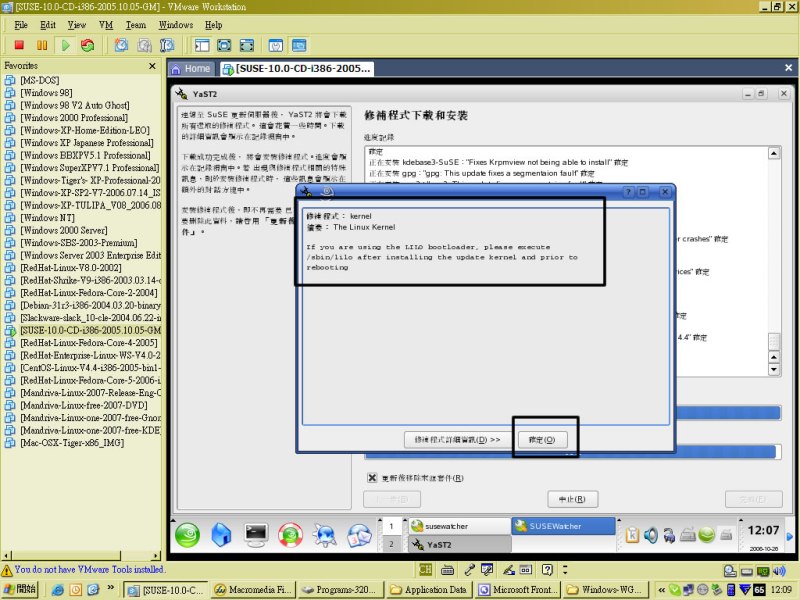The image size is (800, 600).
Task: Stop the VM with the red power-off button
Action: [x=19, y=45]
